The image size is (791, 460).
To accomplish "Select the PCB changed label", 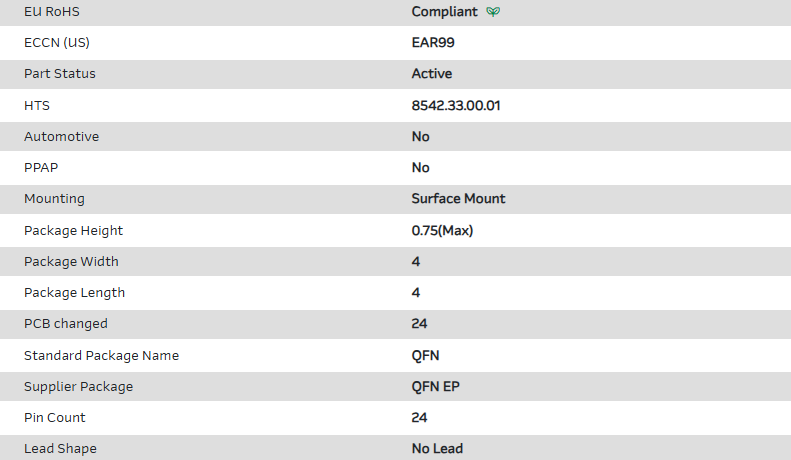I will (x=65, y=323).
